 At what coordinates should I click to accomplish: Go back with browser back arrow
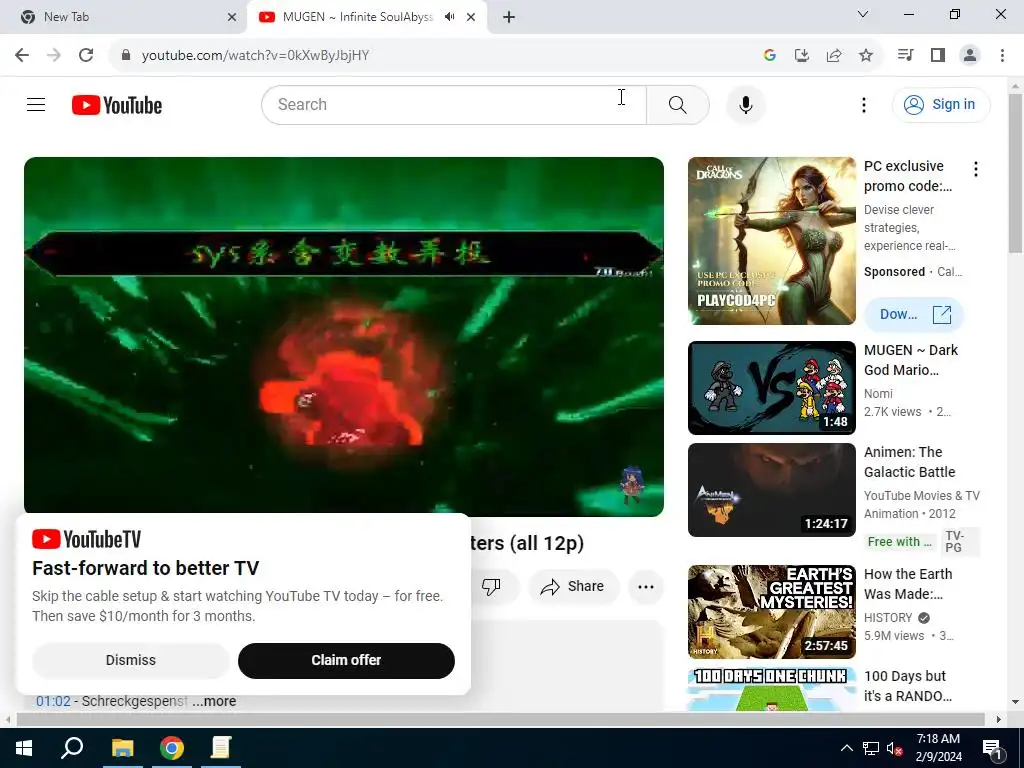click(x=22, y=55)
